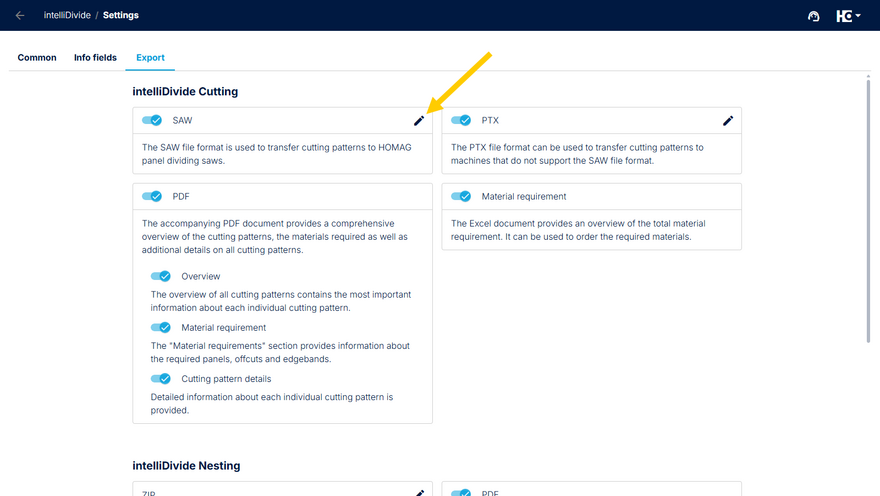Click the back arrow in the header
Screen dimensions: 880x496
[x=20, y=15]
